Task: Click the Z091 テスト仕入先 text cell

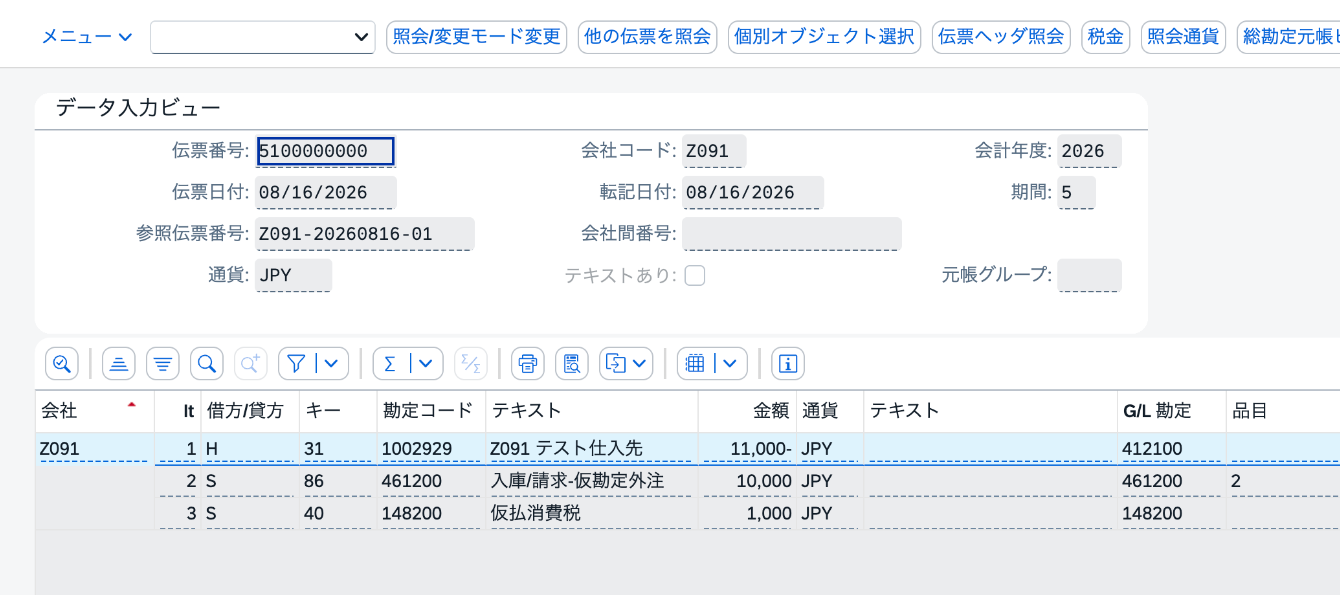Action: 592,449
